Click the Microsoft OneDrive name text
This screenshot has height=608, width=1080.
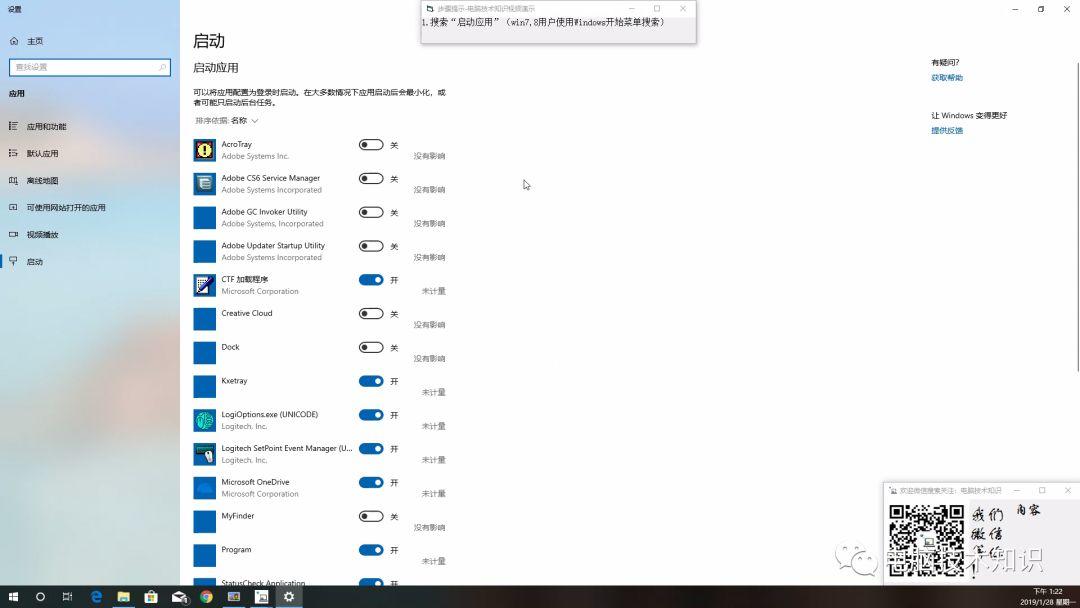pos(256,482)
